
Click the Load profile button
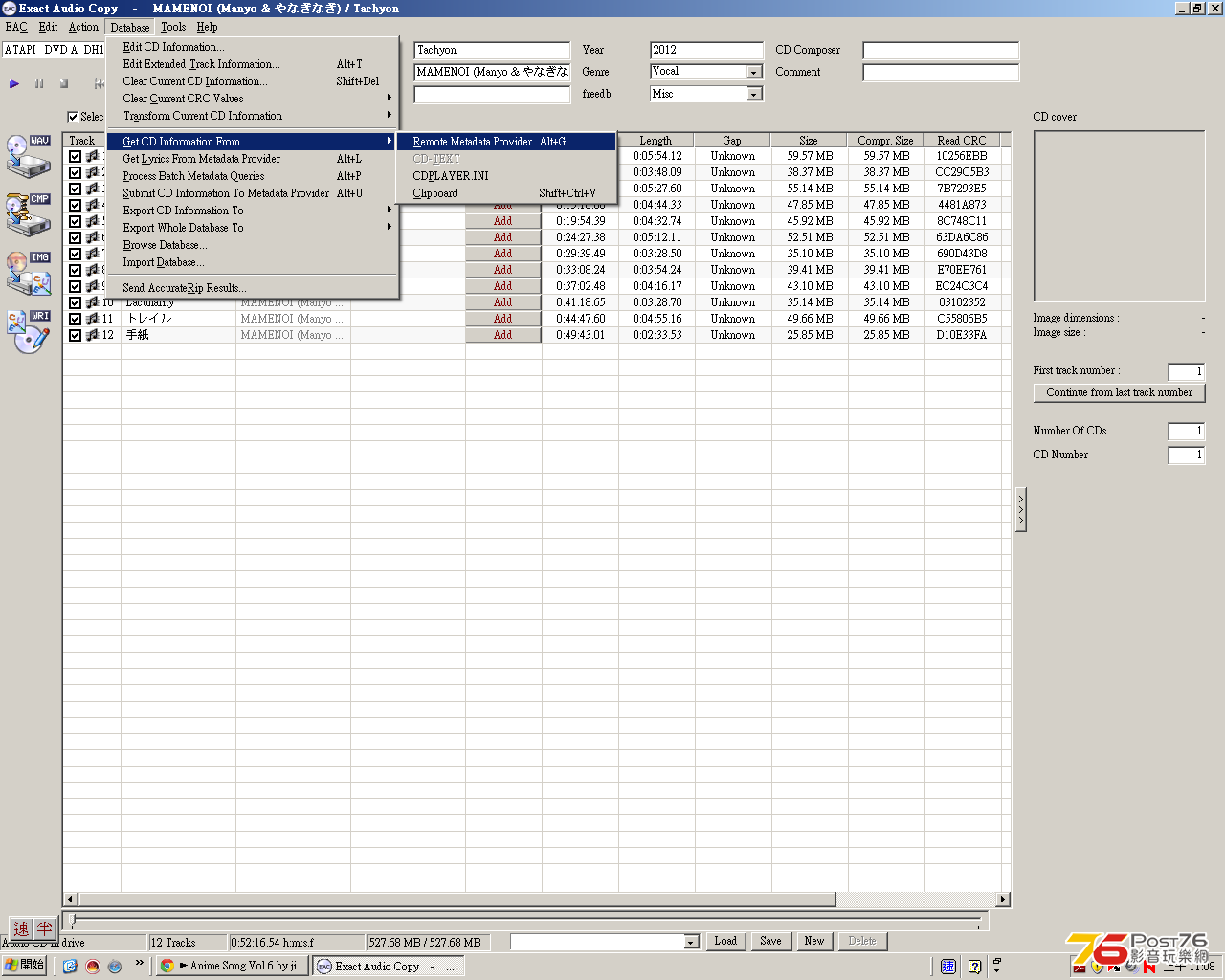725,941
